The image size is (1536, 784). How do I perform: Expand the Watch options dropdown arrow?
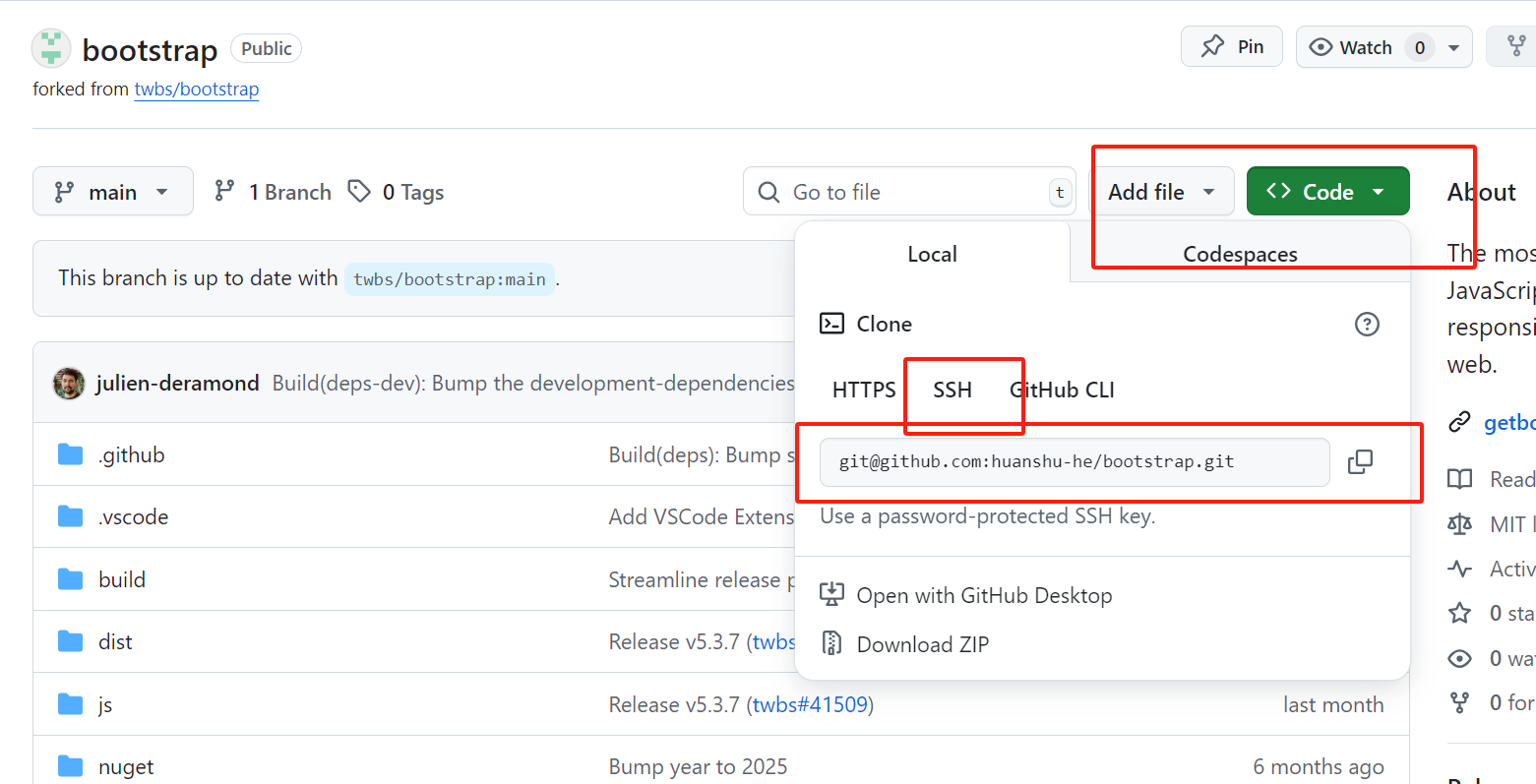[x=1453, y=47]
